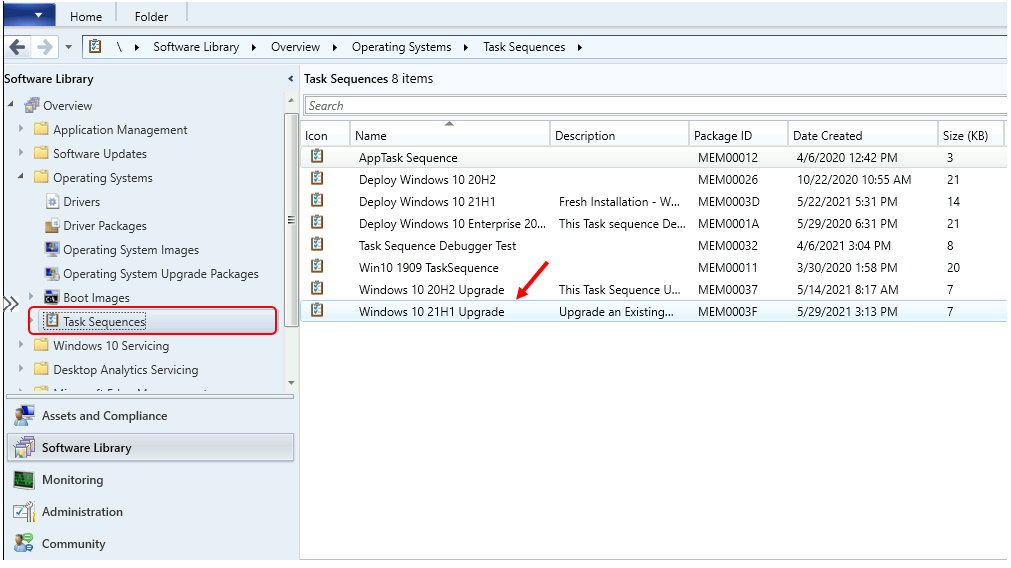The width and height of the screenshot is (1011, 568).
Task: Switch to the Home ribbon tab
Action: point(86,17)
